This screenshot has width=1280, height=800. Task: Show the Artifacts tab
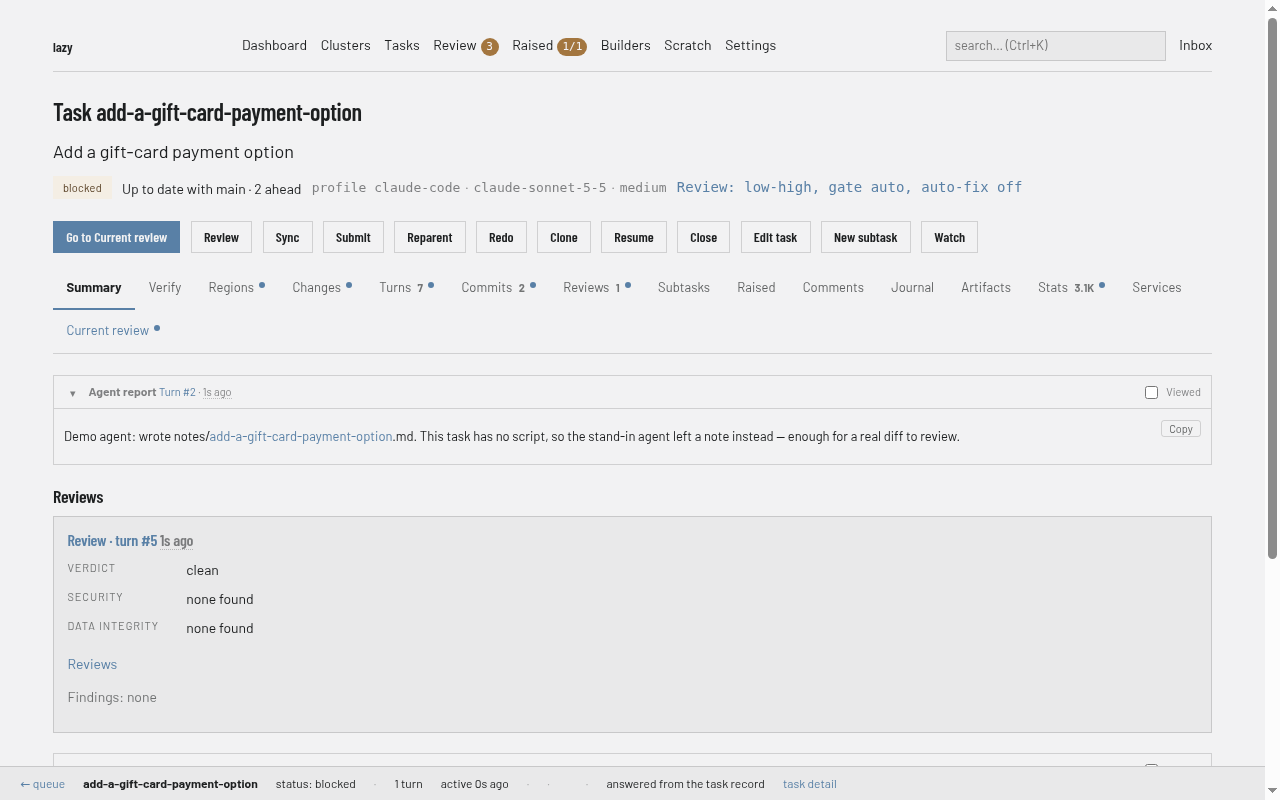click(x=986, y=287)
